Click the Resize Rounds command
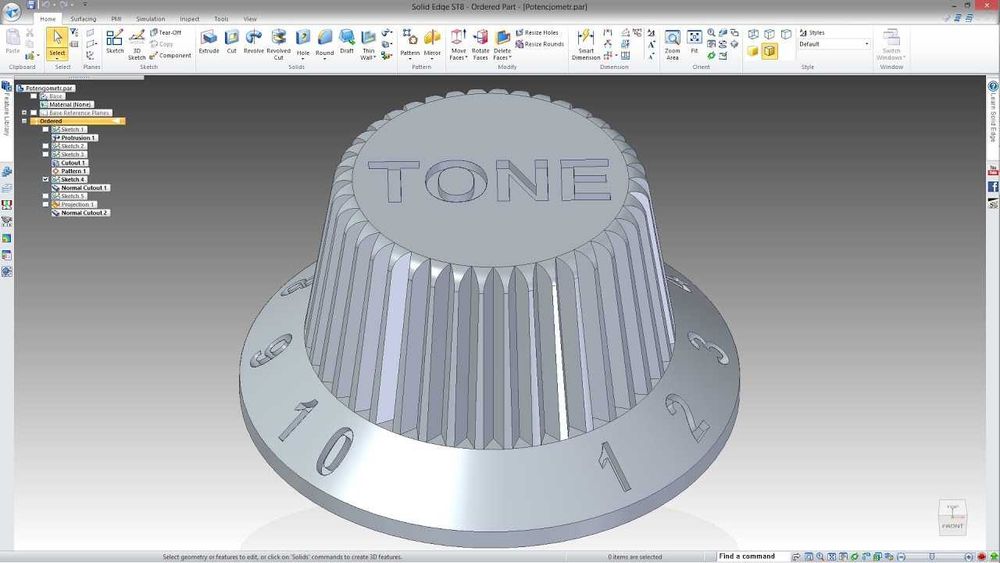Screen dimensions: 1000x563 pyautogui.click(x=540, y=44)
